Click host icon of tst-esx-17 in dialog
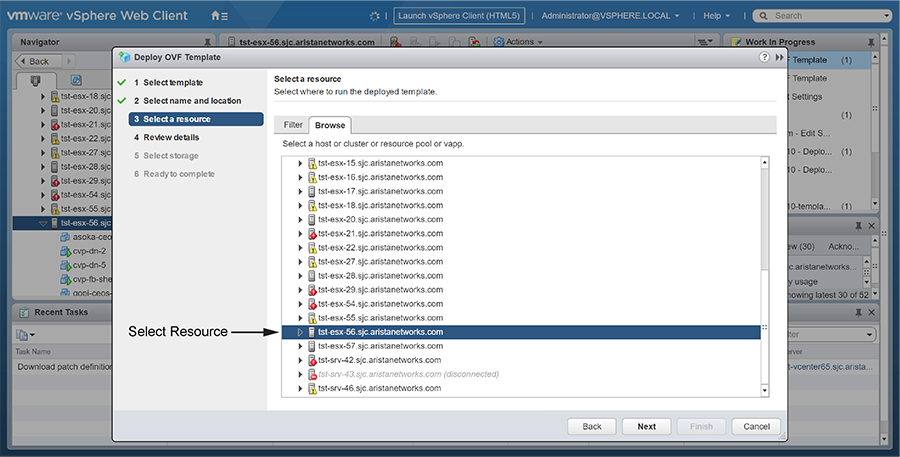The image size is (900, 457). pyautogui.click(x=312, y=191)
